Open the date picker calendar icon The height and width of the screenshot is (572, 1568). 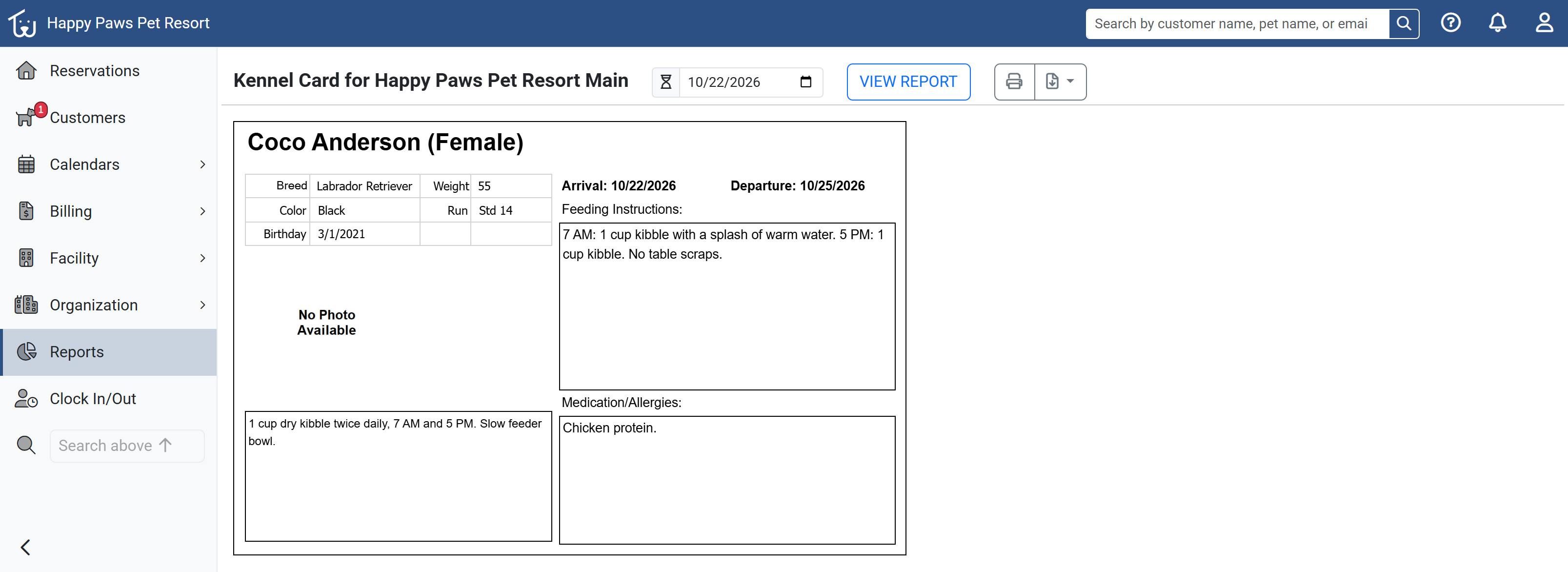pyautogui.click(x=806, y=82)
